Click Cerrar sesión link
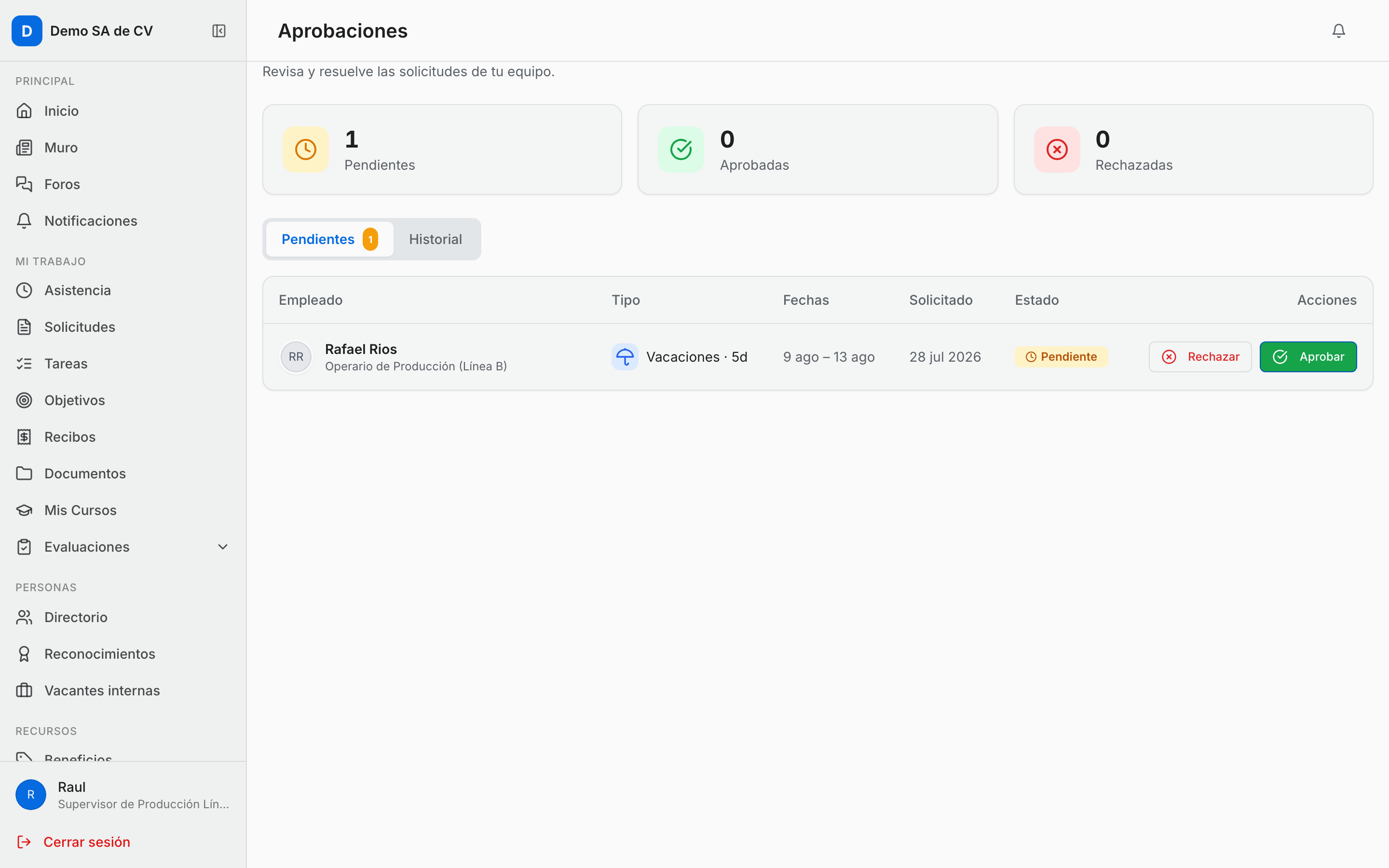The height and width of the screenshot is (868, 1389). [x=87, y=842]
